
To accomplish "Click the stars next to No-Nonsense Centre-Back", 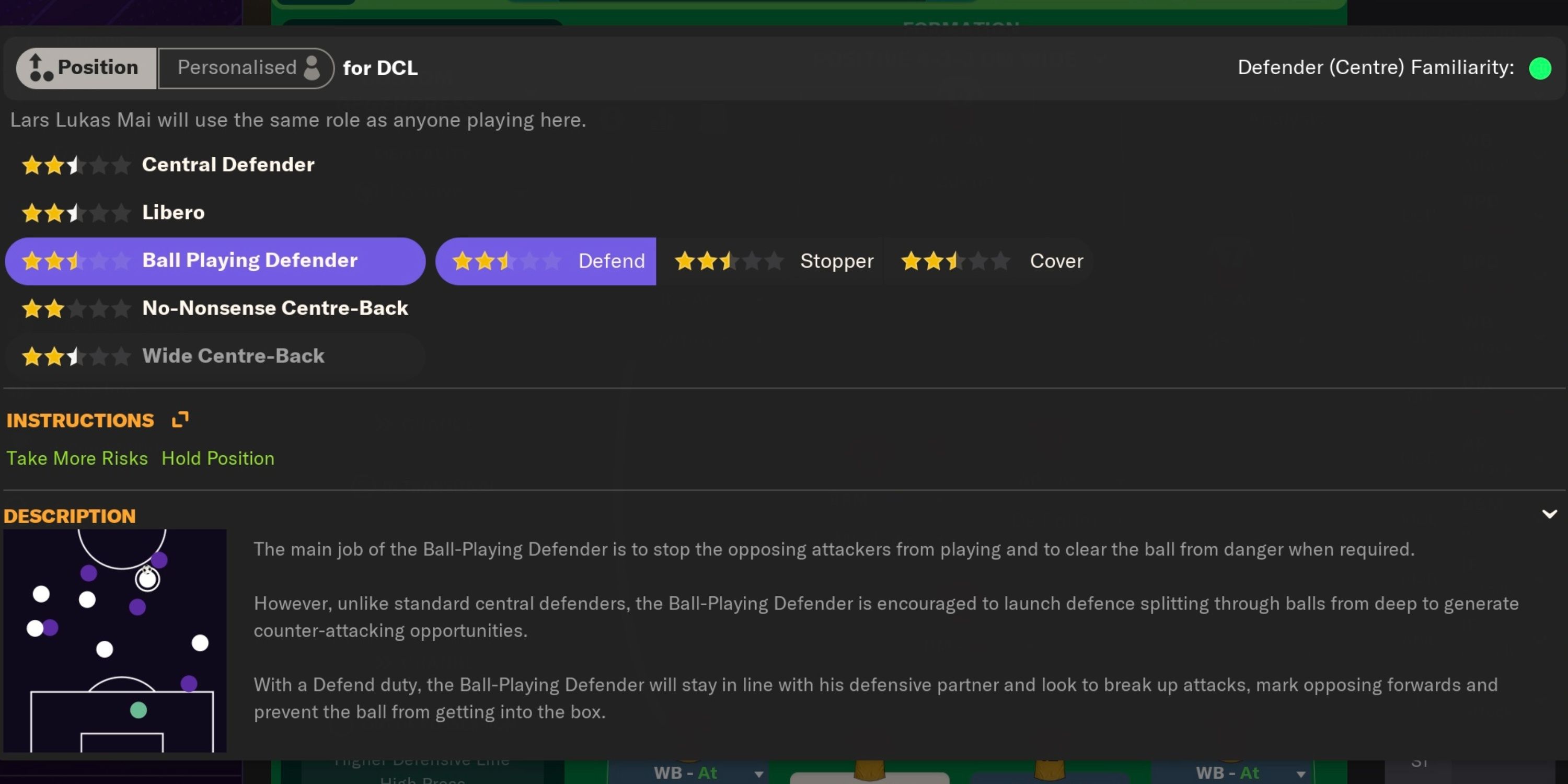I will tap(74, 308).
